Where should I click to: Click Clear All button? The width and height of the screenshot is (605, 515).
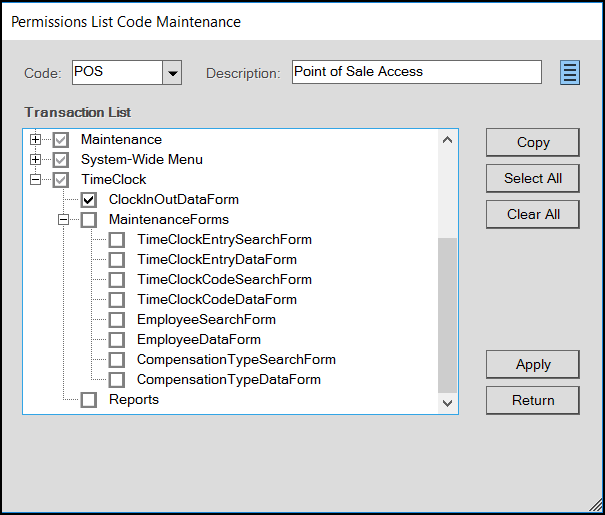pyautogui.click(x=533, y=214)
